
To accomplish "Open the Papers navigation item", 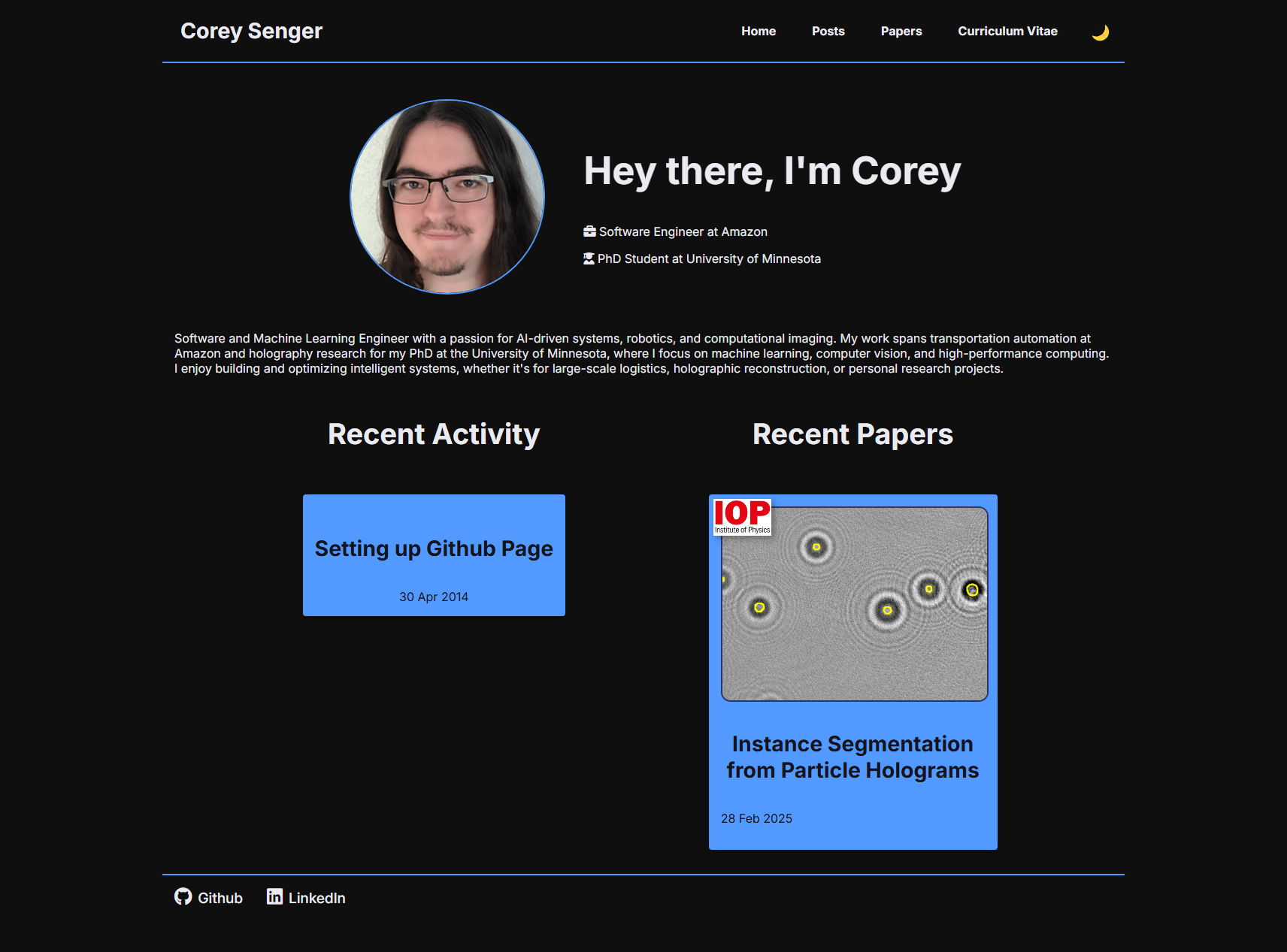I will 901,32.
